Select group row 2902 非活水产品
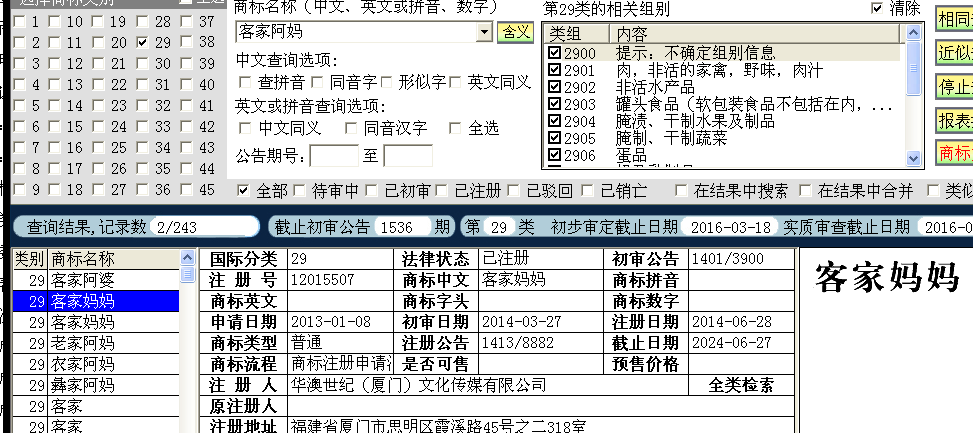Viewport: 973px width, 433px height. point(723,87)
